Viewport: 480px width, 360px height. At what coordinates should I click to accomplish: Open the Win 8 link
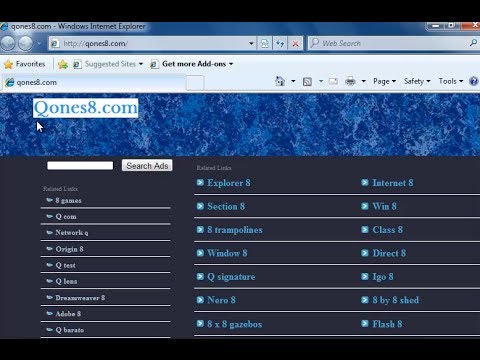(384, 206)
